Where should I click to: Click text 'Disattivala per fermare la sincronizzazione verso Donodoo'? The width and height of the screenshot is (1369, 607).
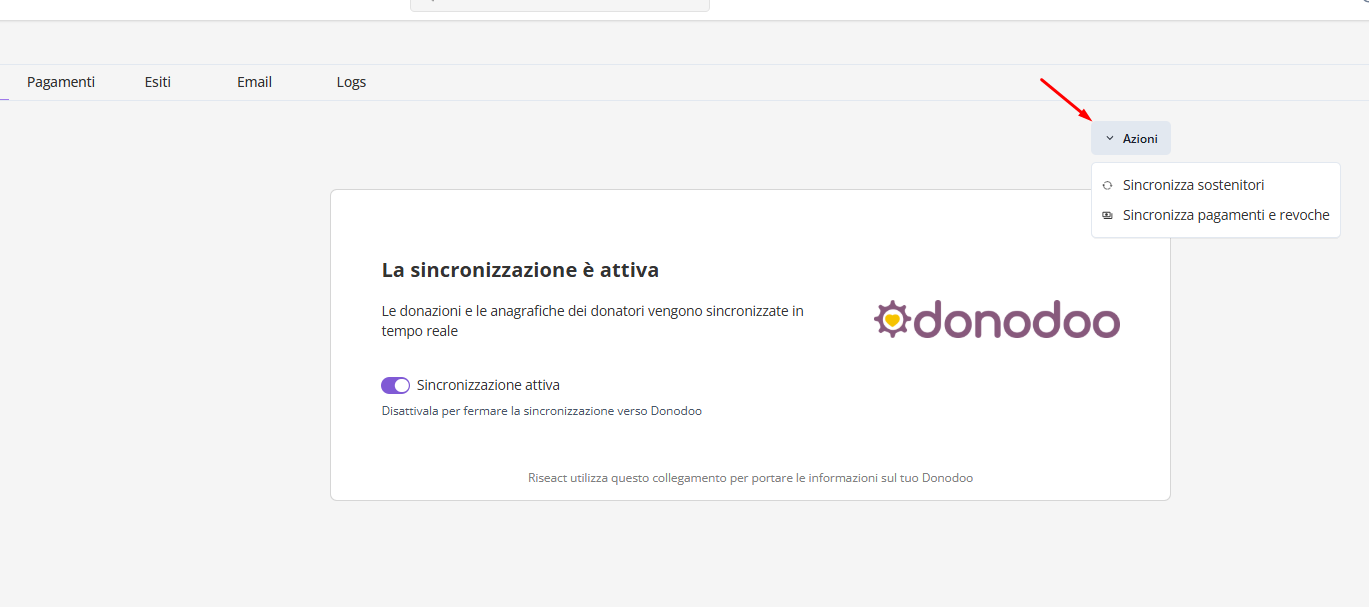pyautogui.click(x=542, y=411)
